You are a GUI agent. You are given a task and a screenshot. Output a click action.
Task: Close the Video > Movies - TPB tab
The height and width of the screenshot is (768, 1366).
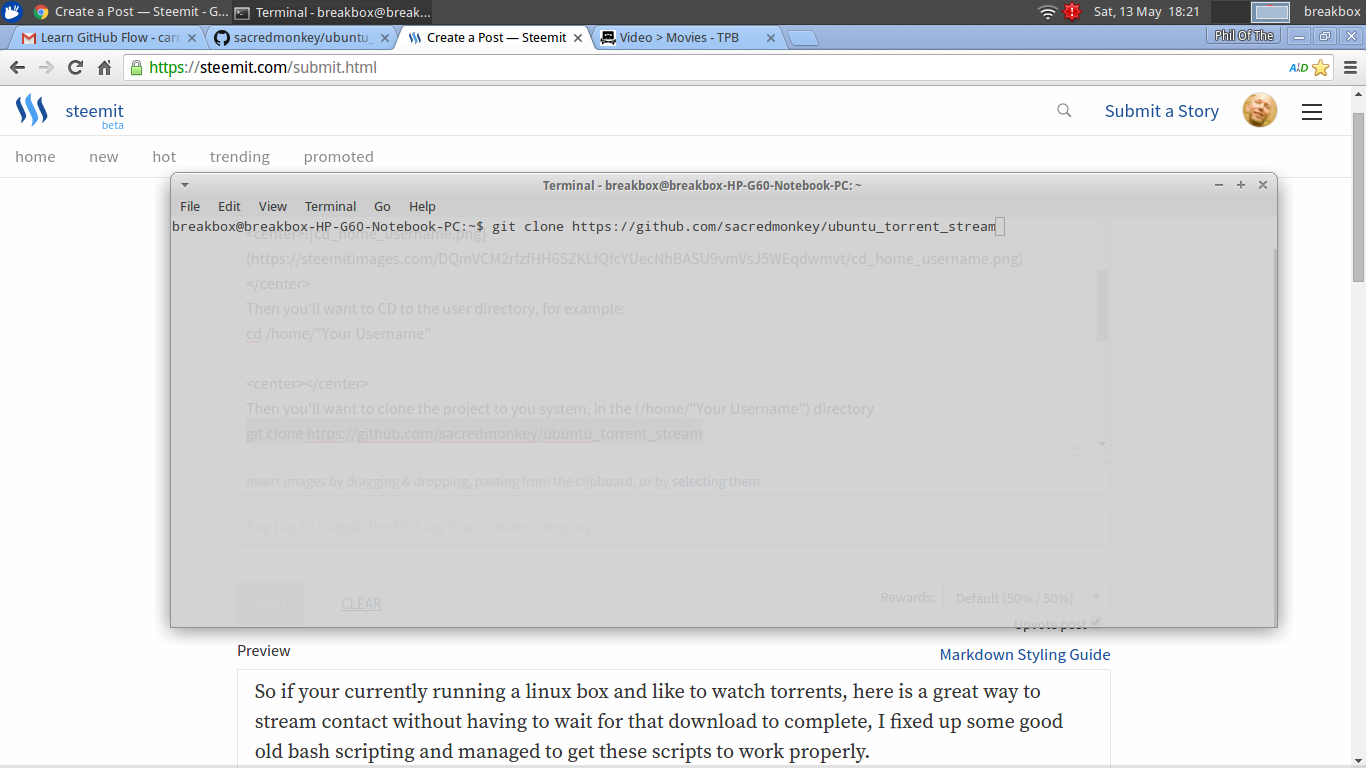[770, 38]
